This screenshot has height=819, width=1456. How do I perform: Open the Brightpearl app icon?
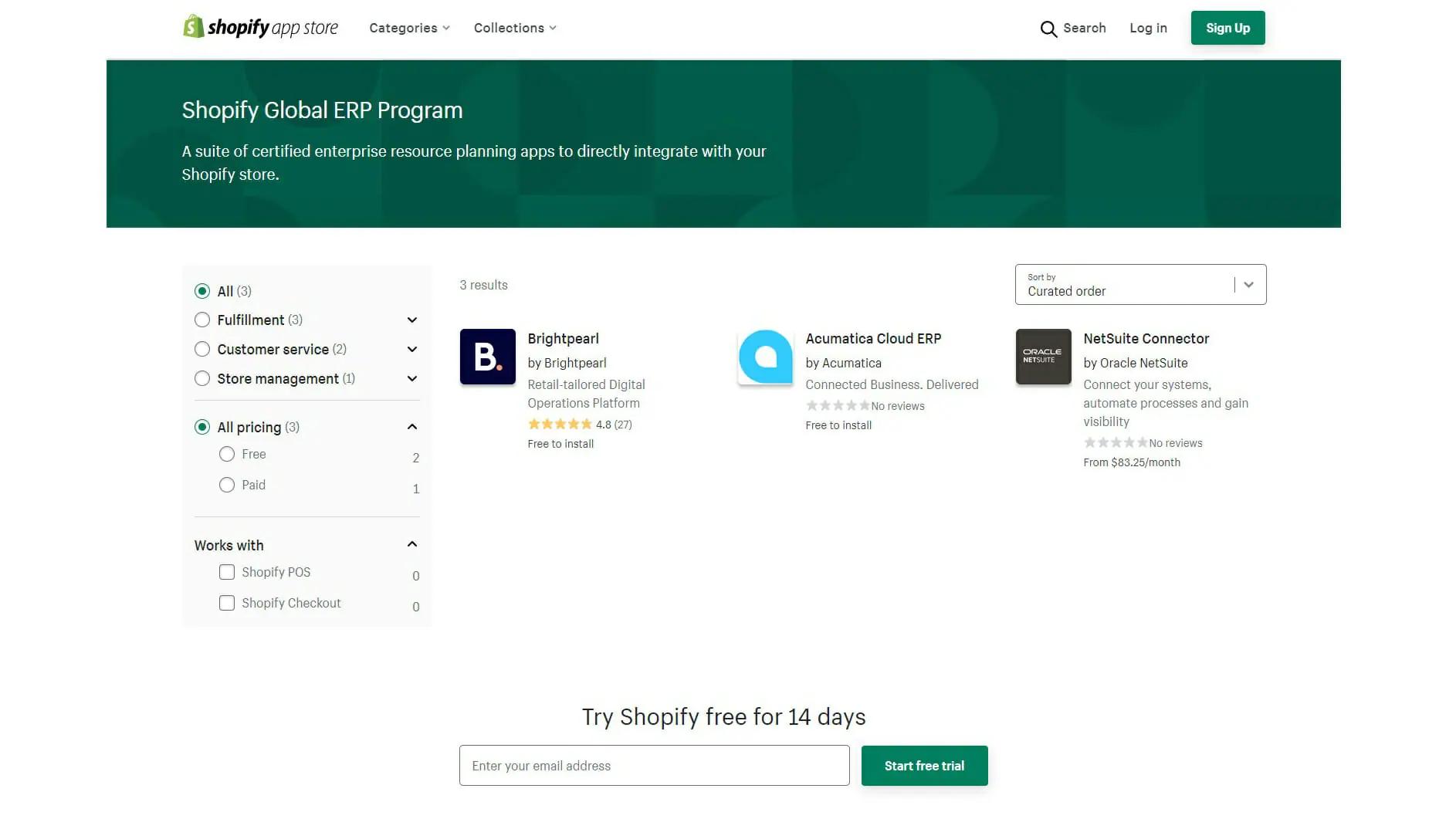point(487,357)
